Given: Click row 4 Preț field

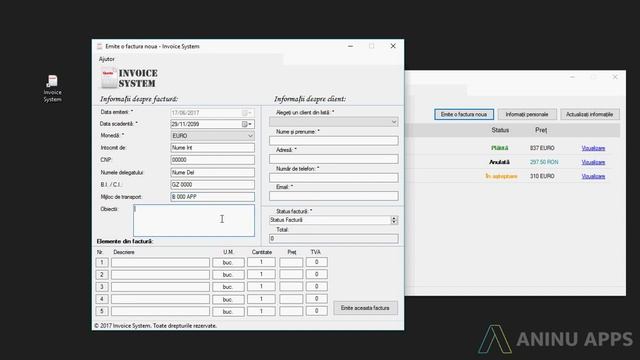Looking at the screenshot, I should click(291, 299).
